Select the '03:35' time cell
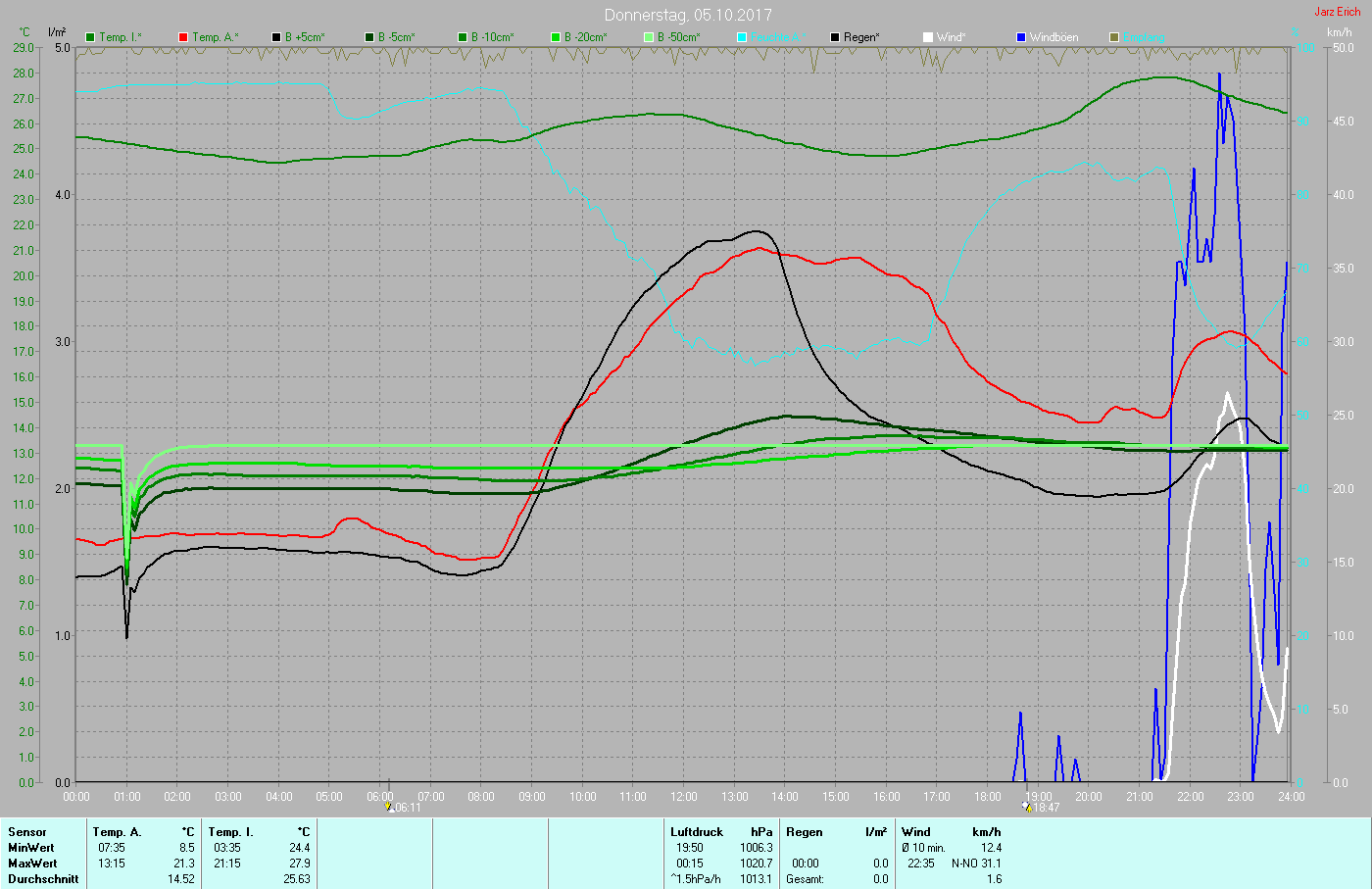1372x889 pixels. tap(227, 848)
